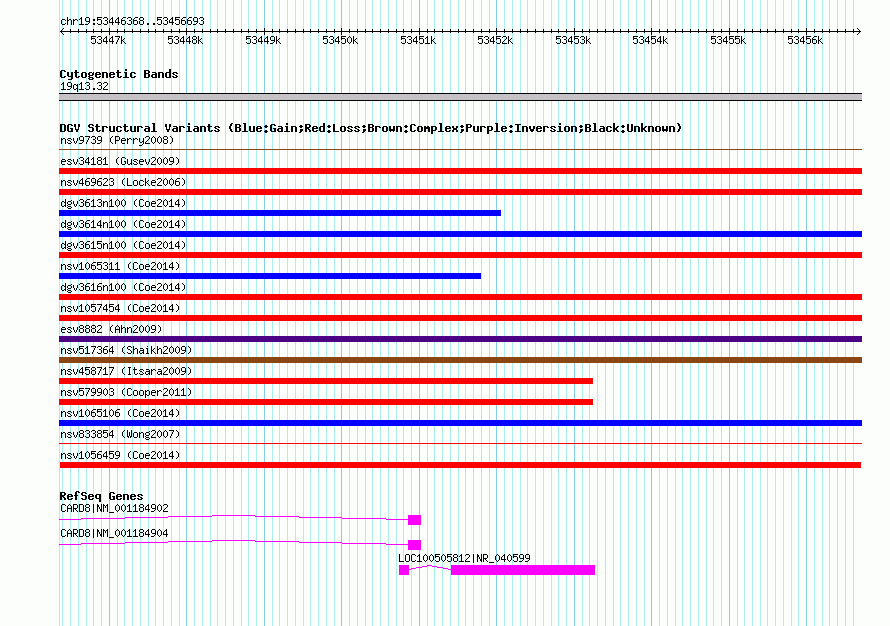Select the blue nsv1065106 gain bar
This screenshot has height=626, width=890.
(460, 423)
